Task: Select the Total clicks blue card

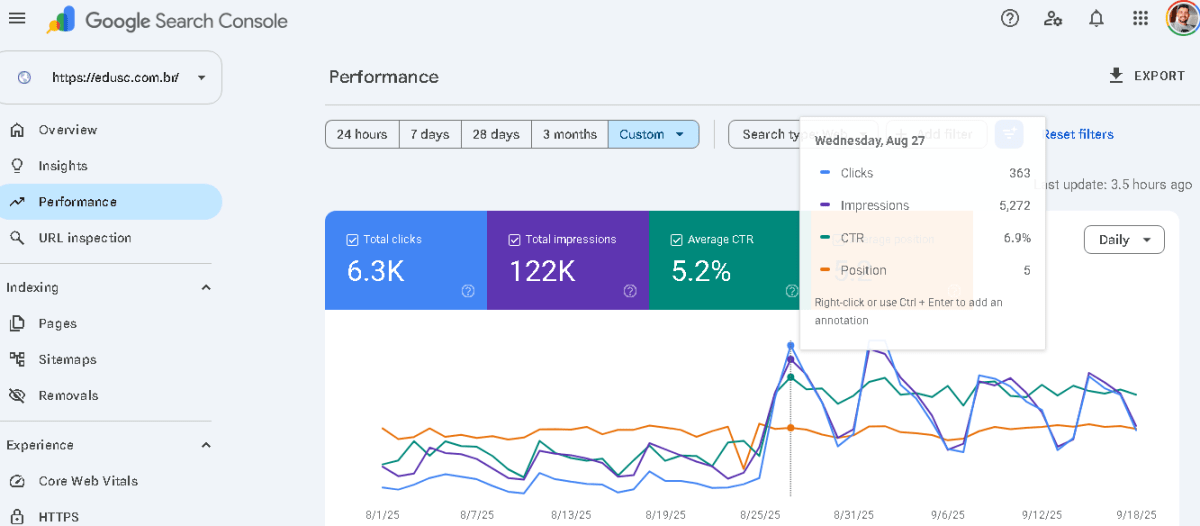Action: point(406,260)
